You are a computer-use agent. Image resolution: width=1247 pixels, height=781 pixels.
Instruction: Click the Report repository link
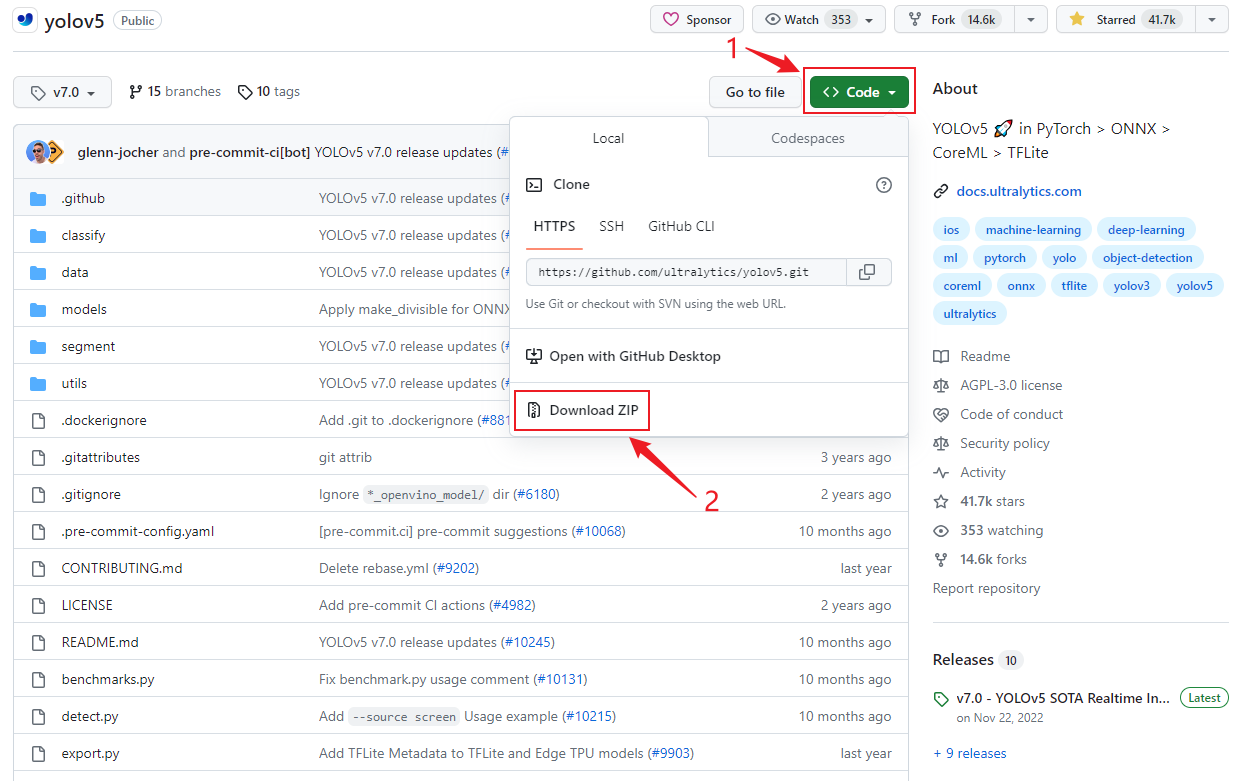click(986, 588)
